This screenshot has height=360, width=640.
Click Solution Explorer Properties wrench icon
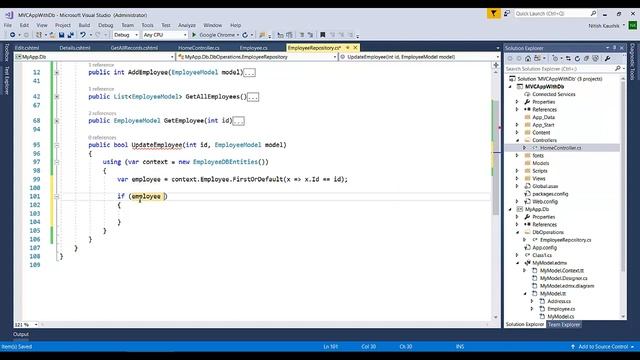pos(607,59)
